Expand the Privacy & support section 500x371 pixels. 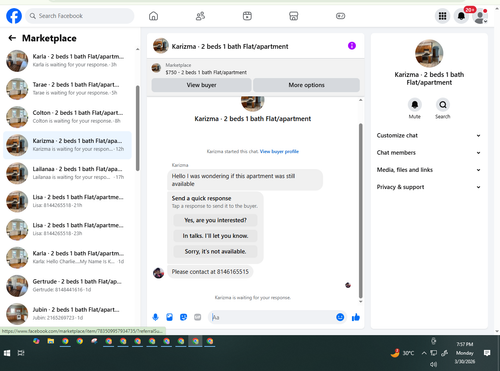click(429, 187)
